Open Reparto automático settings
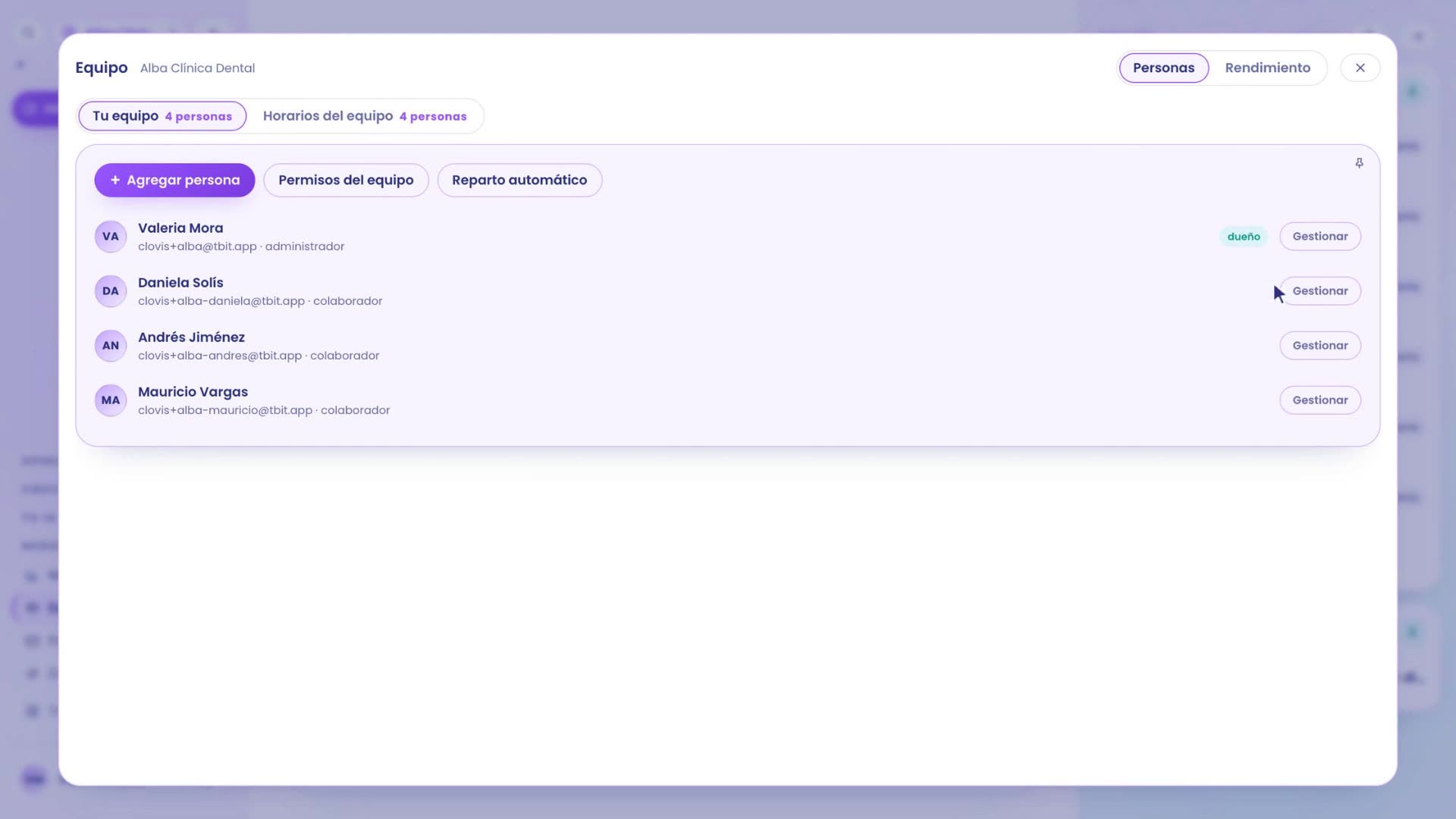The height and width of the screenshot is (819, 1456). pos(519,180)
